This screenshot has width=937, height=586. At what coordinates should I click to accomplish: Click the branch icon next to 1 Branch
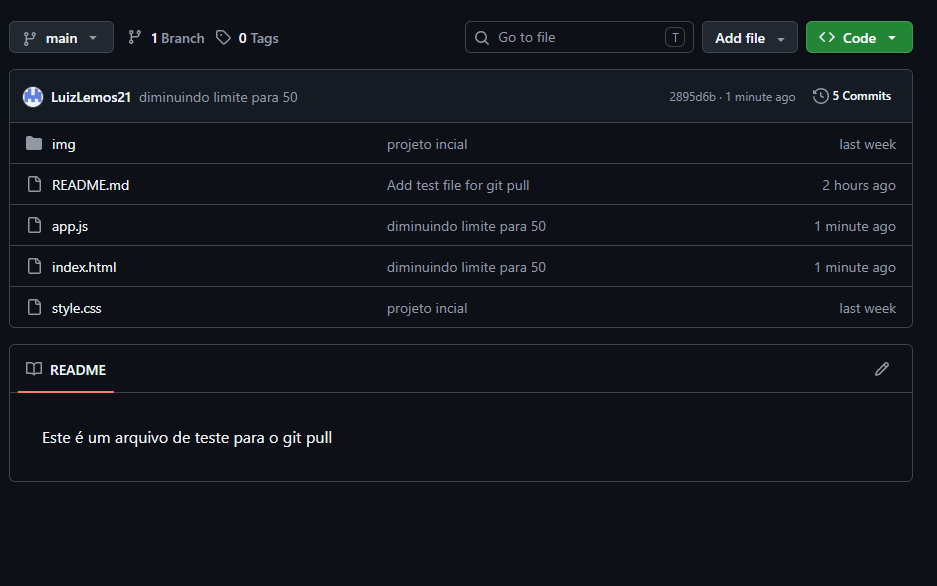tap(135, 38)
